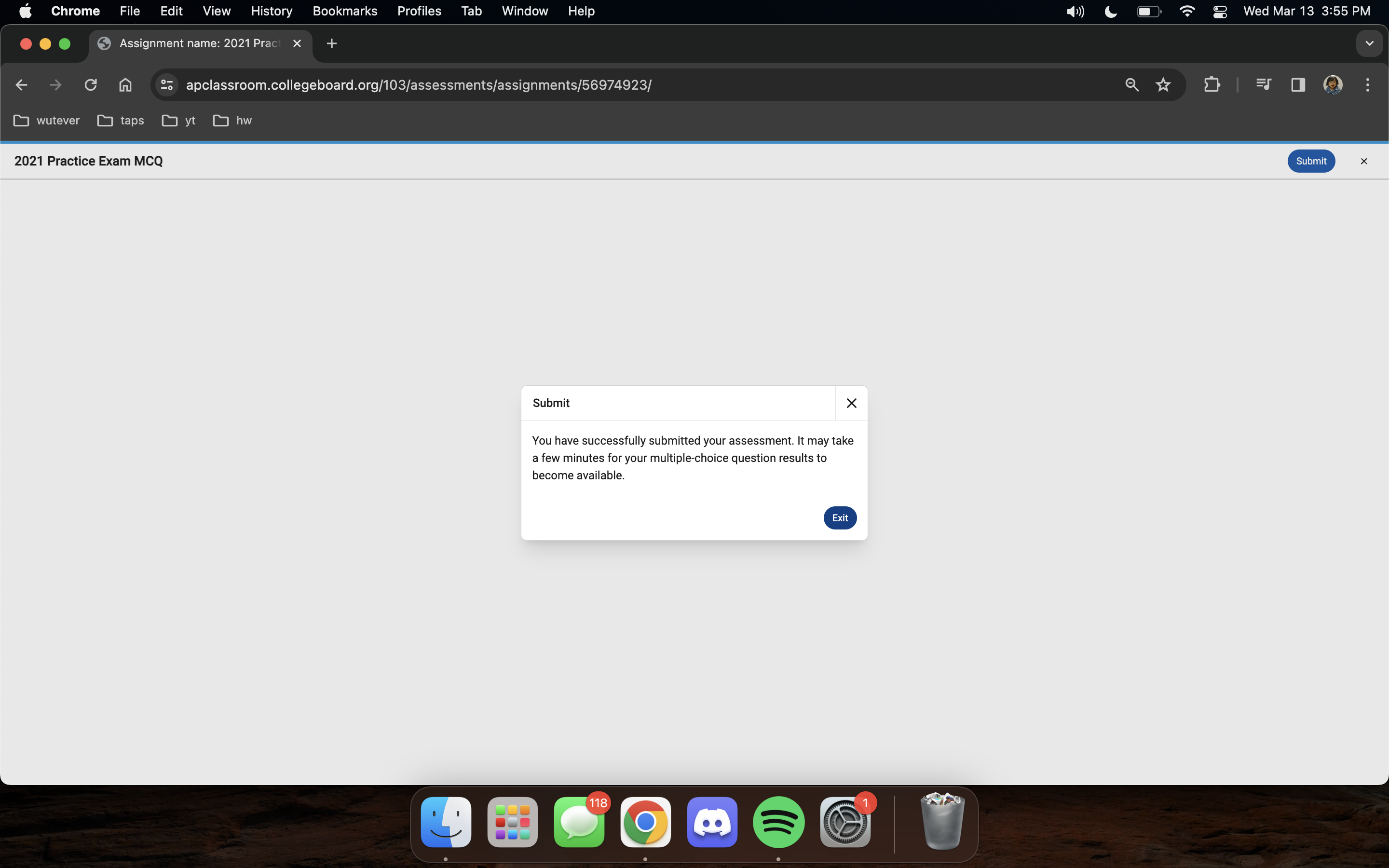Bookmark this page with star icon

point(1163,85)
